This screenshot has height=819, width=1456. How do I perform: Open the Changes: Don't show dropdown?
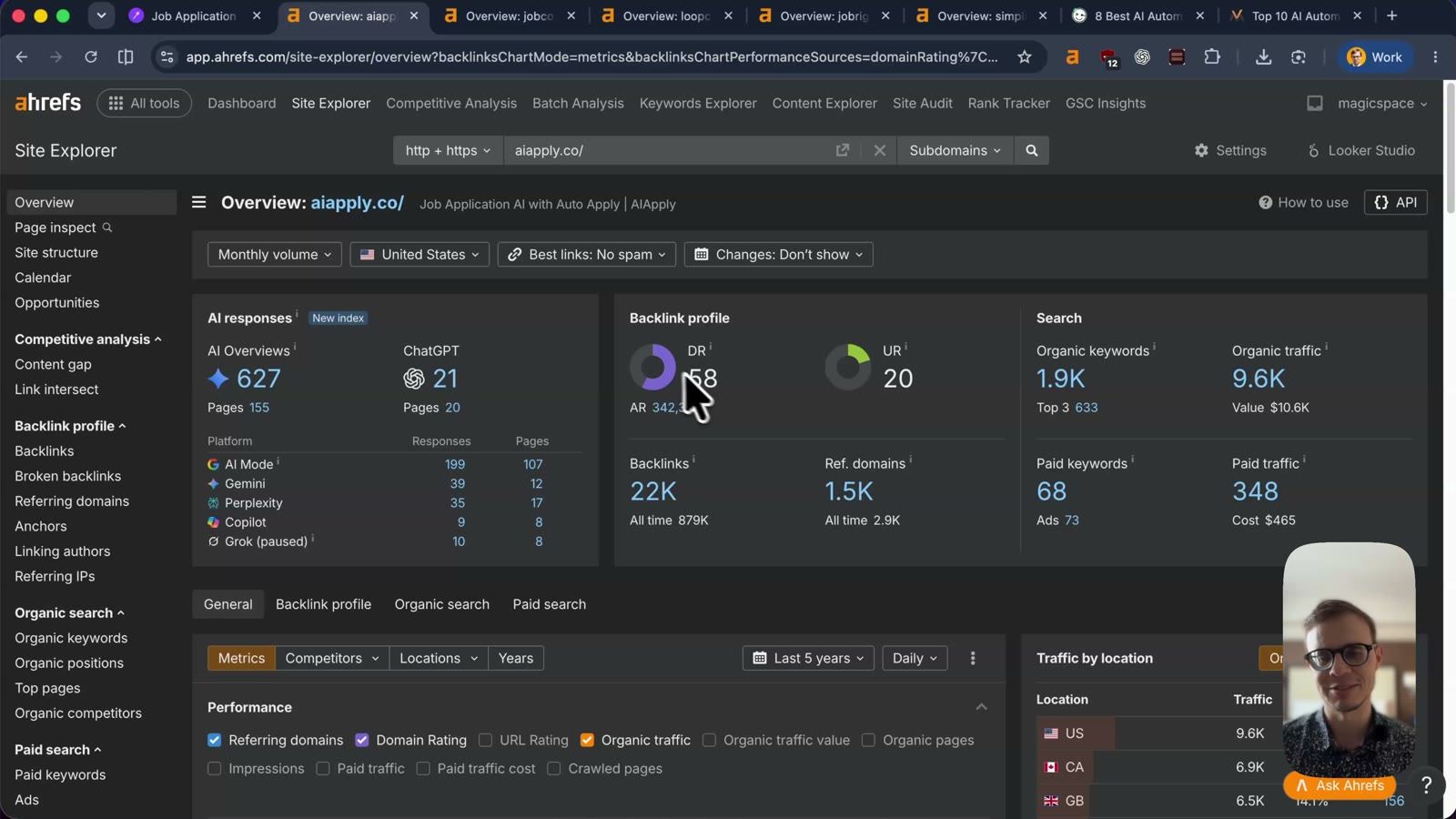click(x=779, y=255)
